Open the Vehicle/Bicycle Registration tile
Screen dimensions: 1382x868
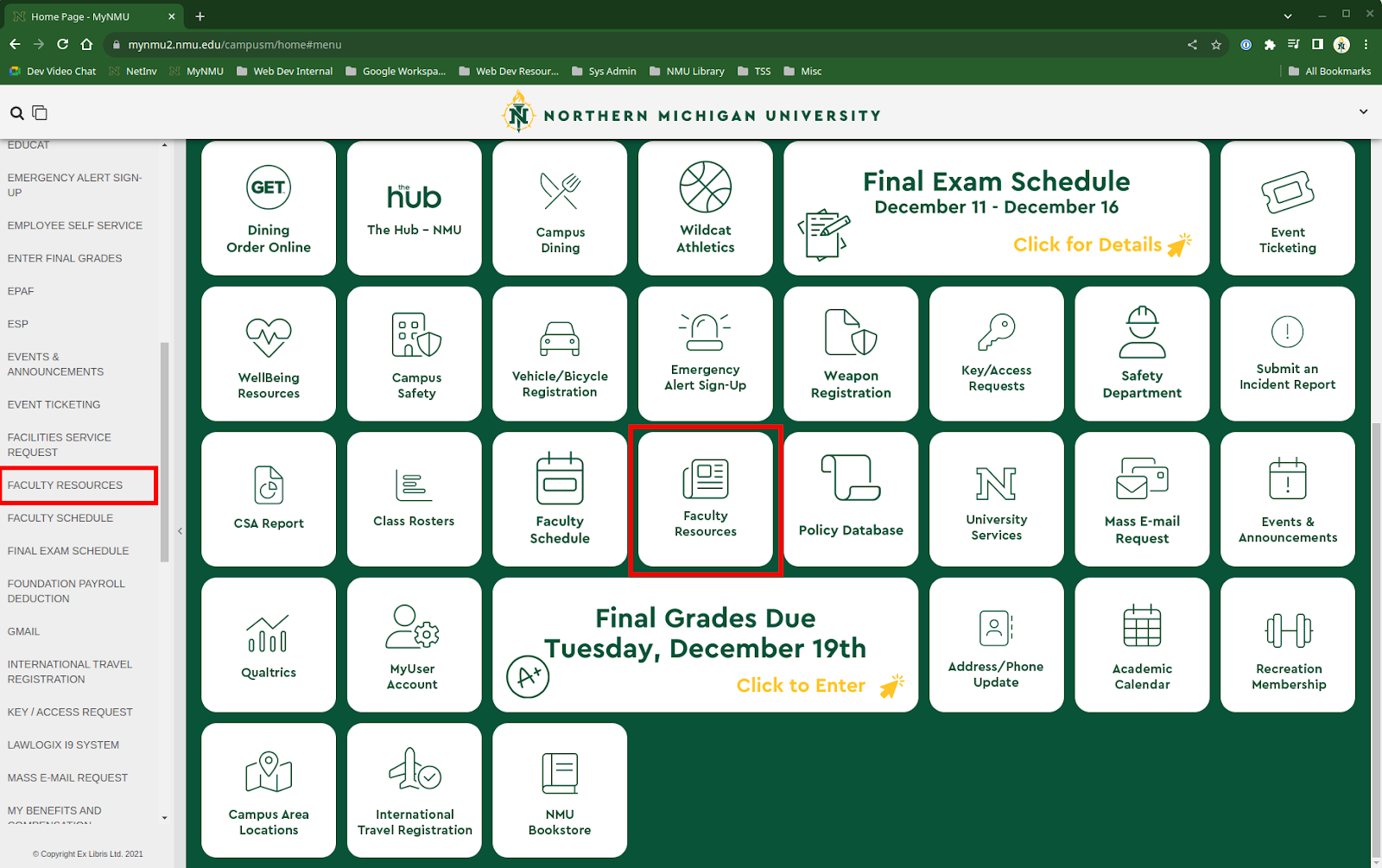click(560, 354)
